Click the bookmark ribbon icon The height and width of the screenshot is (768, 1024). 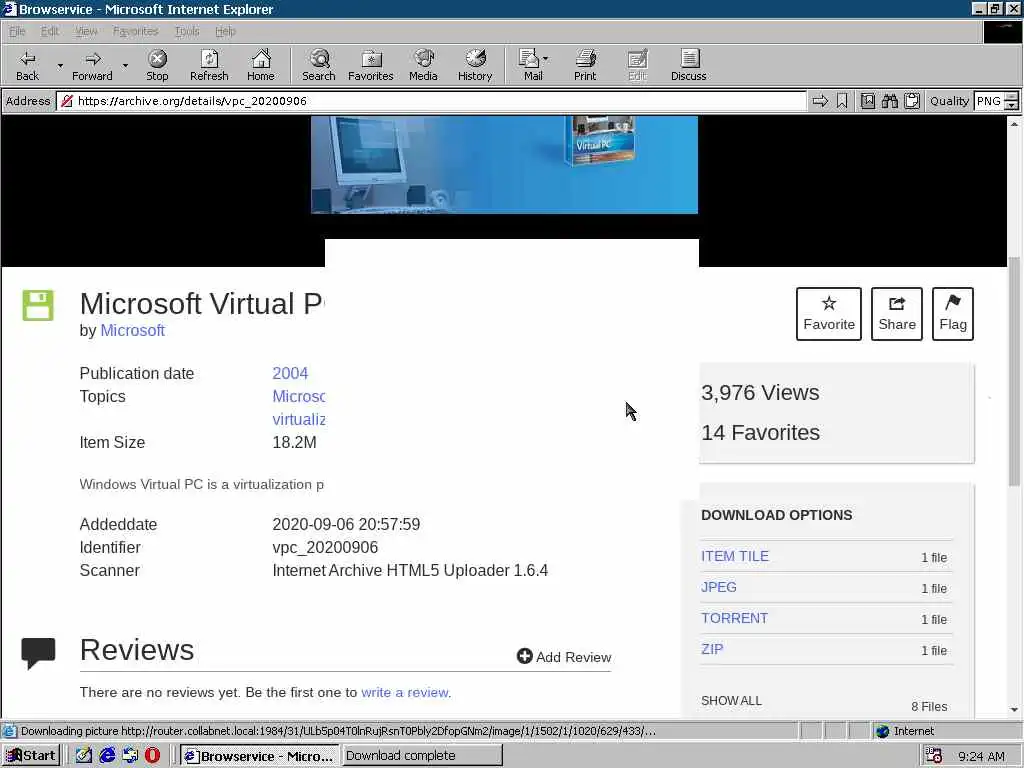tap(842, 101)
